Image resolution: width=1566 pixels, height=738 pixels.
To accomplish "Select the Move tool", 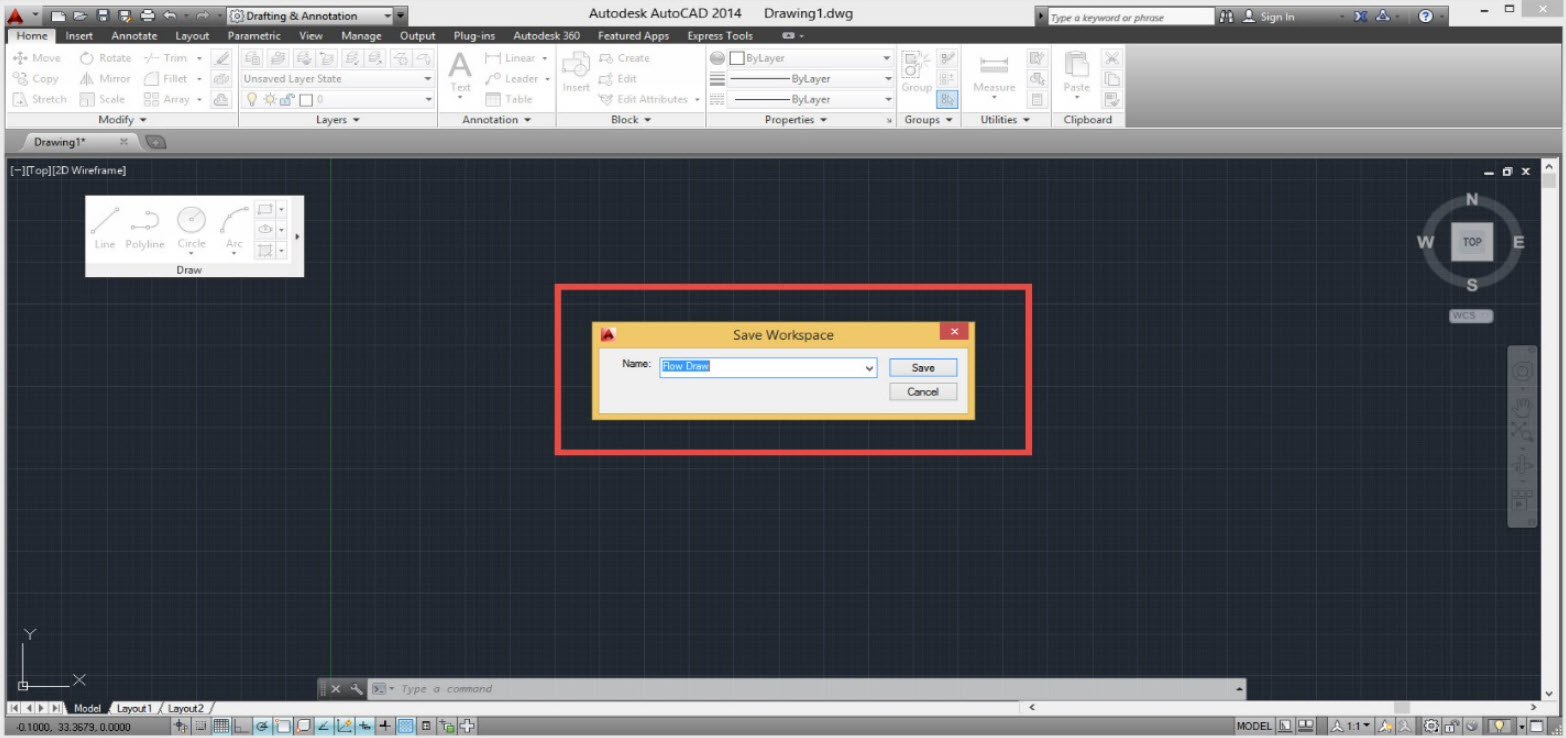I will click(37, 58).
